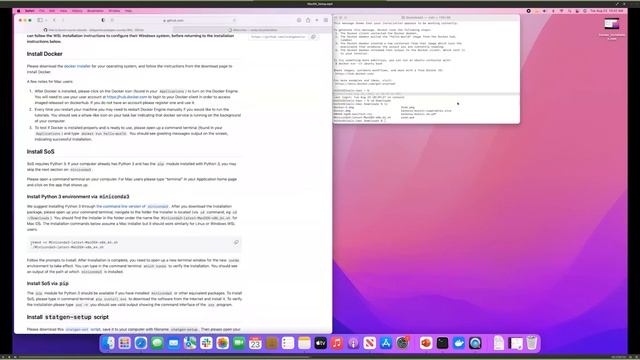Select the first GitHub tab in Safari

tap(94, 30)
